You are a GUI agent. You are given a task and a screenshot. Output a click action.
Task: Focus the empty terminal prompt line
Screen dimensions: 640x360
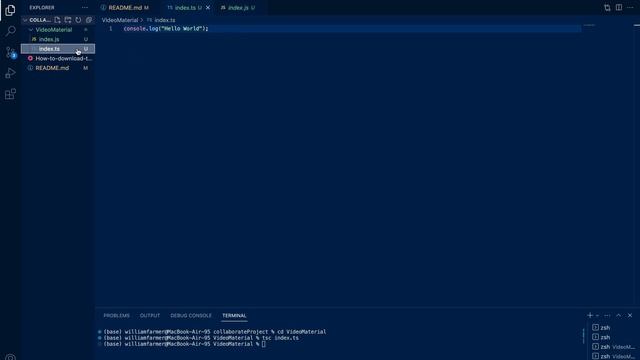[184, 344]
